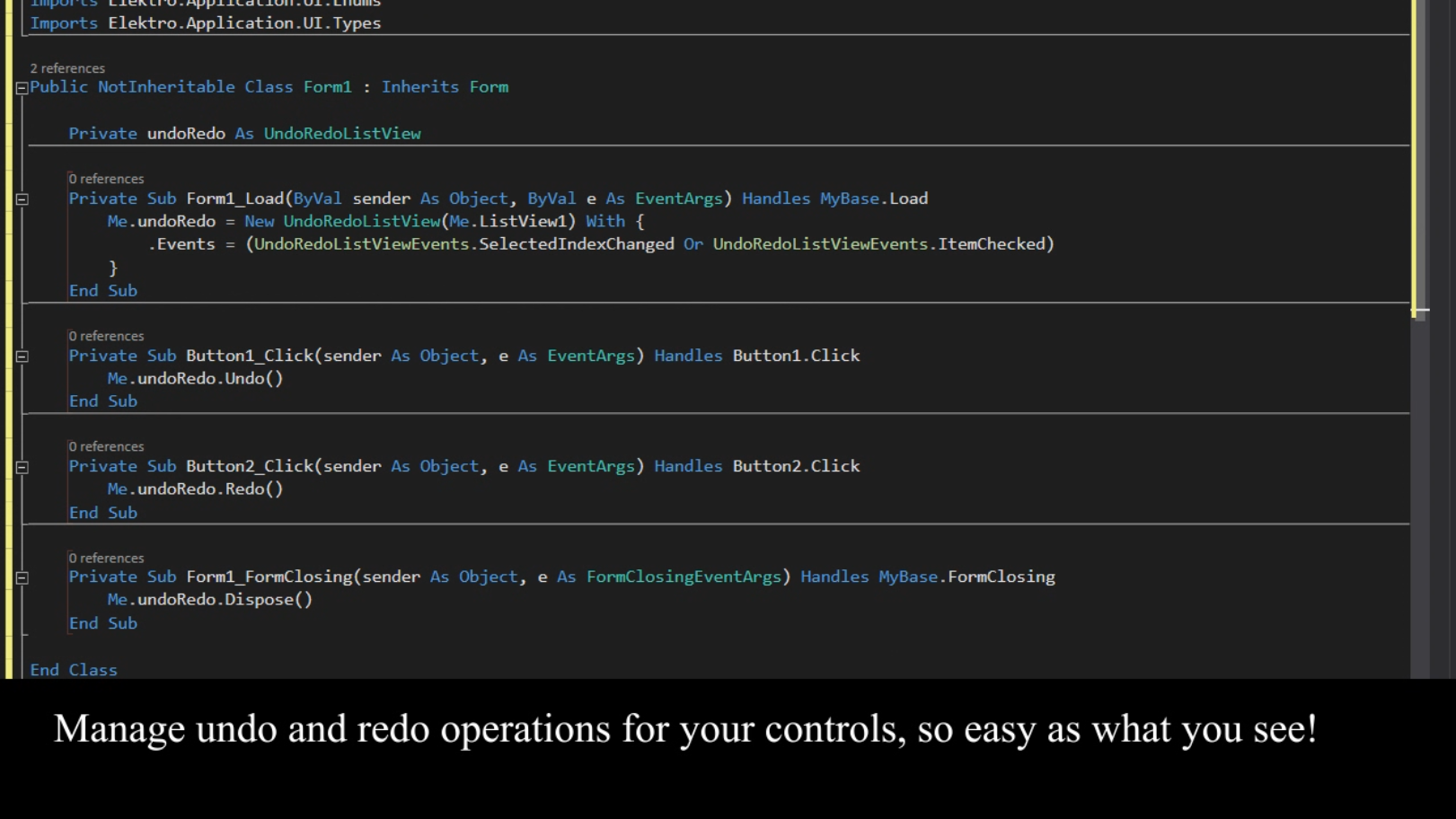The image size is (1456, 819).
Task: View references for Form1_Load sub
Action: coord(106,178)
